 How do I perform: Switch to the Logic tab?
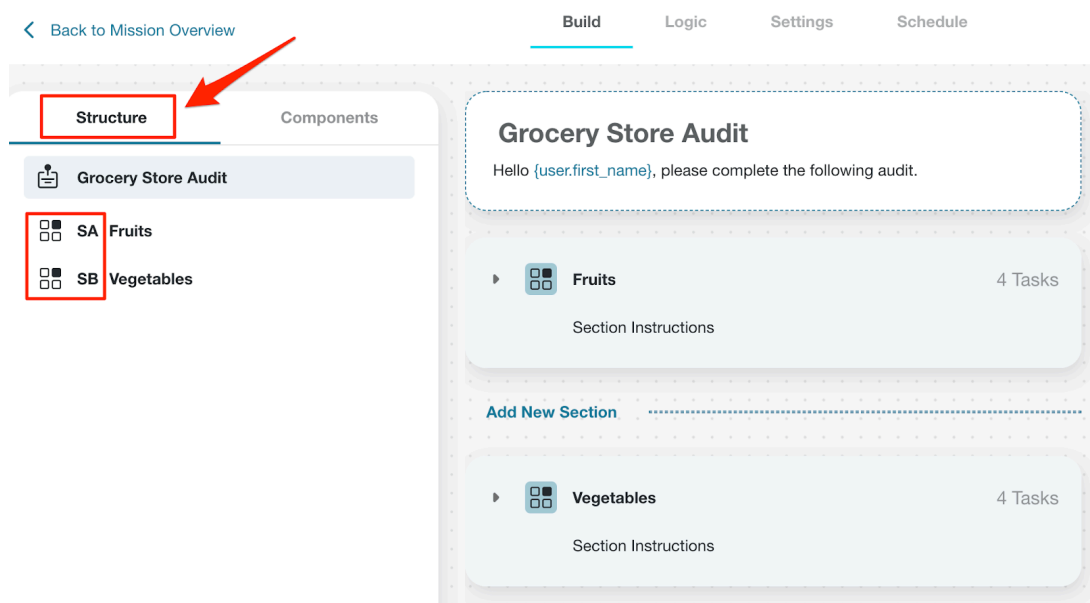pyautogui.click(x=685, y=22)
